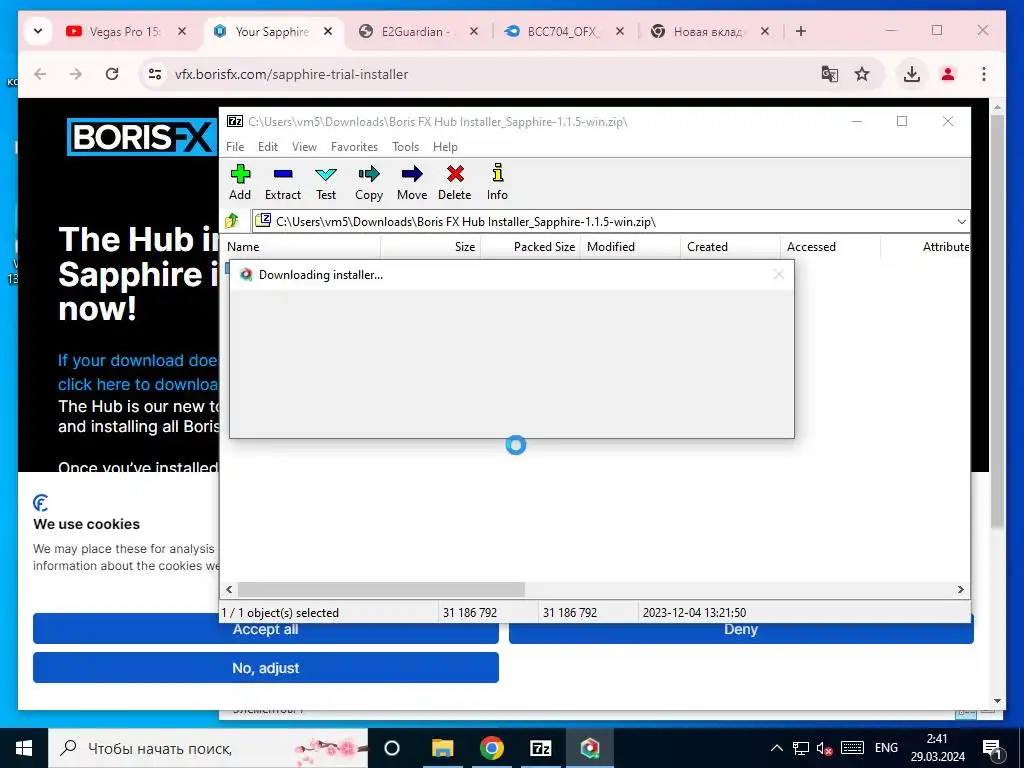The image size is (1024, 768).
Task: Open the Help menu in 7-Zip
Action: [x=445, y=147]
